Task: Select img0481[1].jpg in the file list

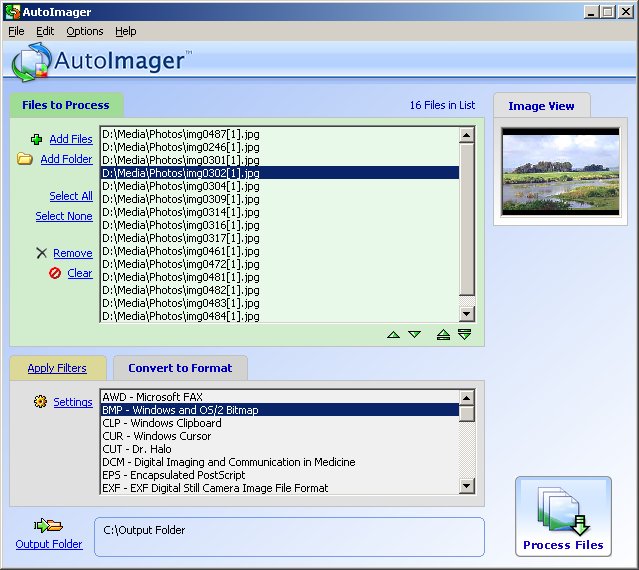Action: click(x=280, y=277)
